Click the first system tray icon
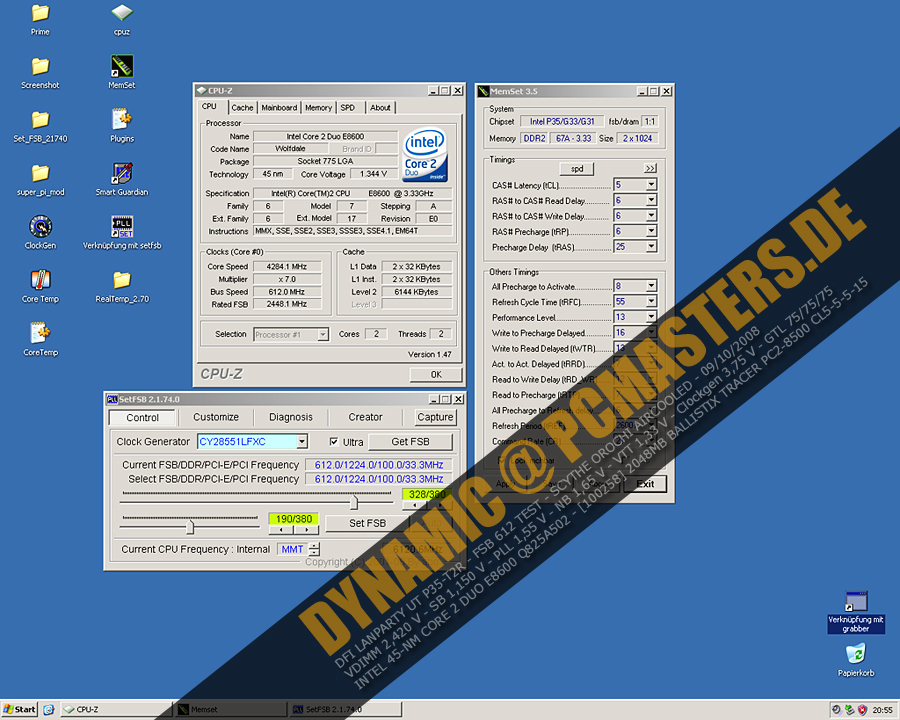This screenshot has height=720, width=900. click(x=836, y=710)
